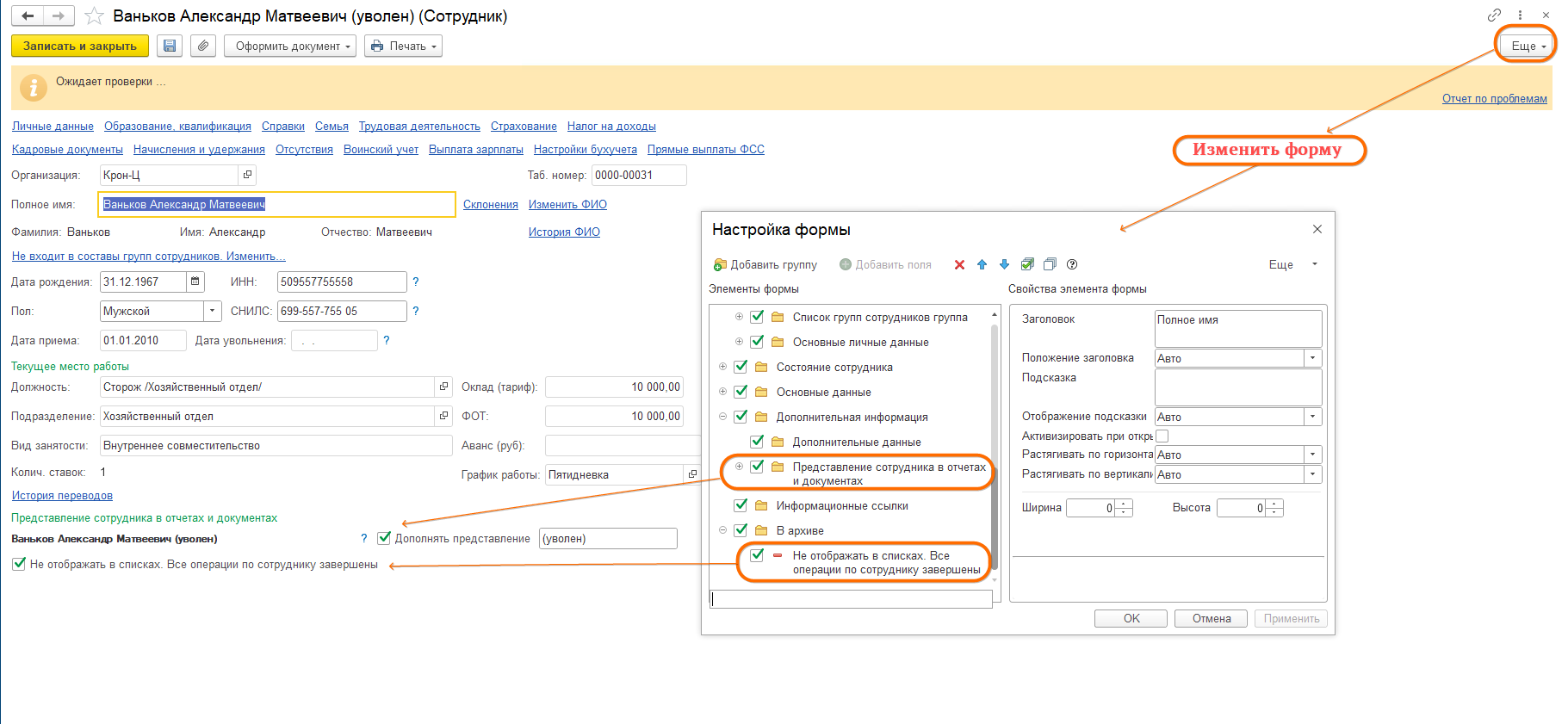Open attached files via paperclip icon
The image size is (1568, 724).
203,46
